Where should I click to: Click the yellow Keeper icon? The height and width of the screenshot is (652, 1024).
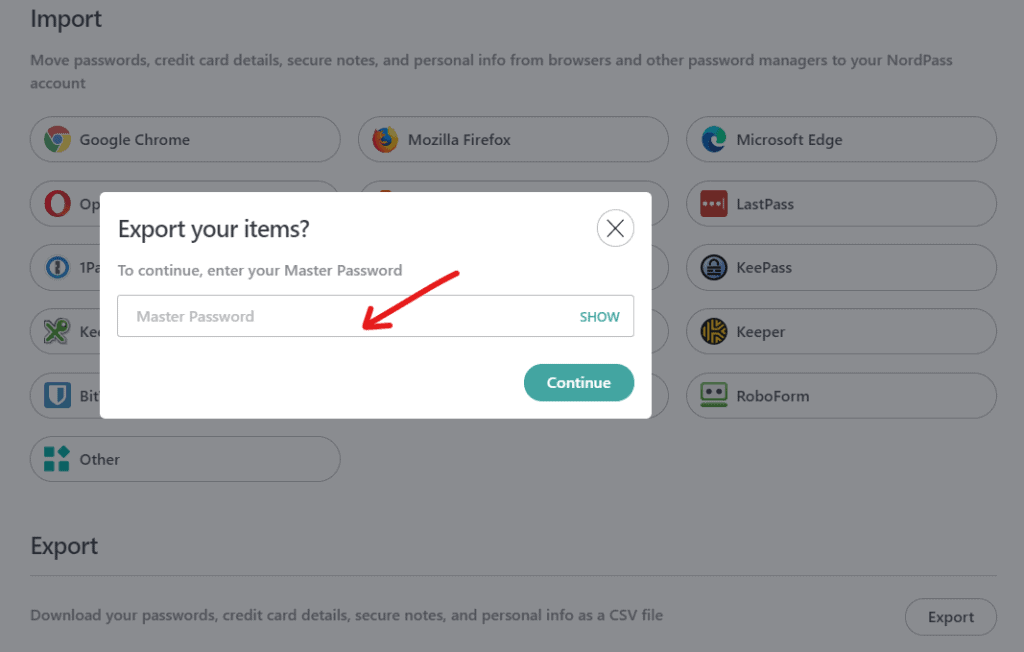tap(713, 332)
